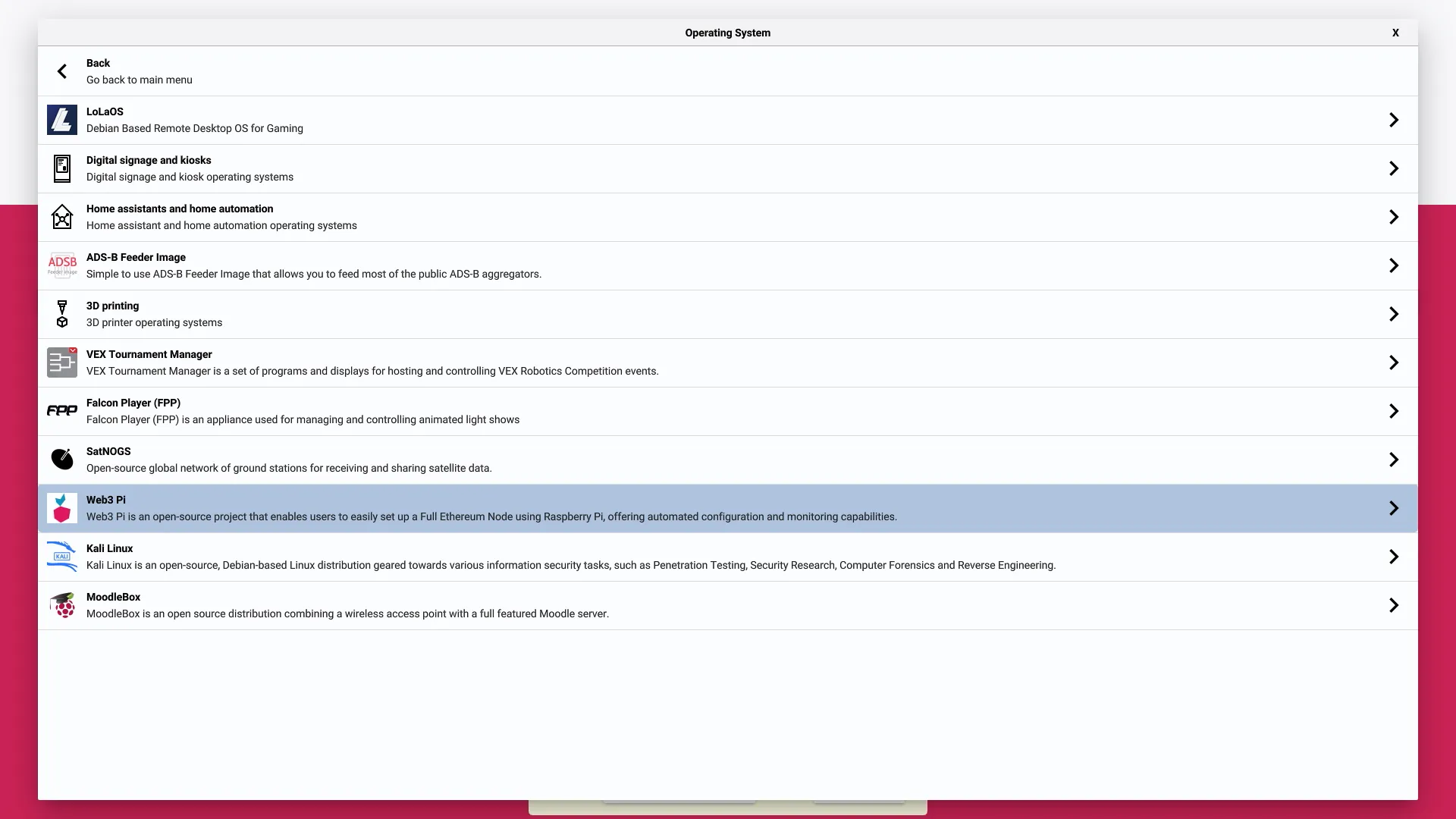Click the FPP Falcon Player logo
This screenshot has height=819, width=1456.
[62, 411]
